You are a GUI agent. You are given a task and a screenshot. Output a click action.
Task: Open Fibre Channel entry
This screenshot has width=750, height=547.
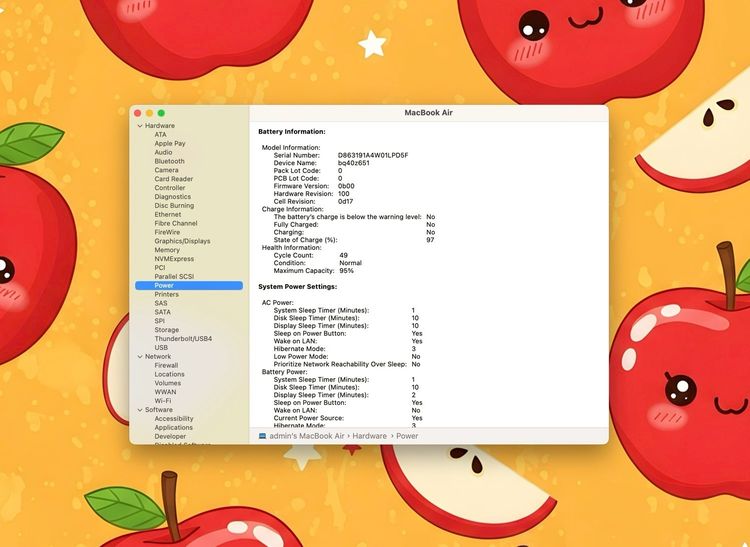(x=176, y=223)
